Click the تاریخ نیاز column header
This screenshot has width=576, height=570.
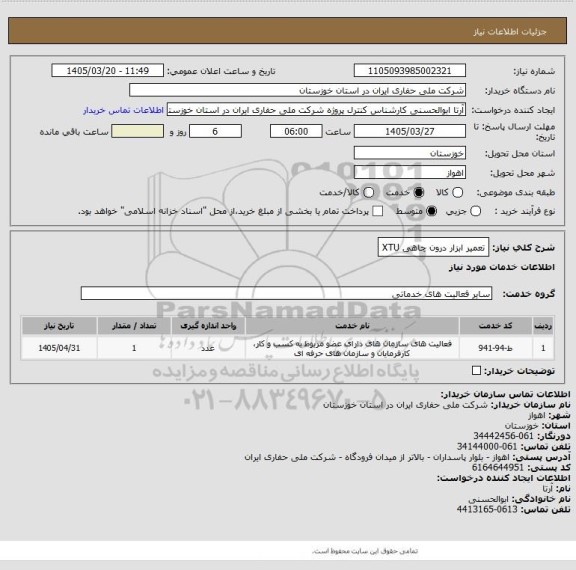(59, 325)
